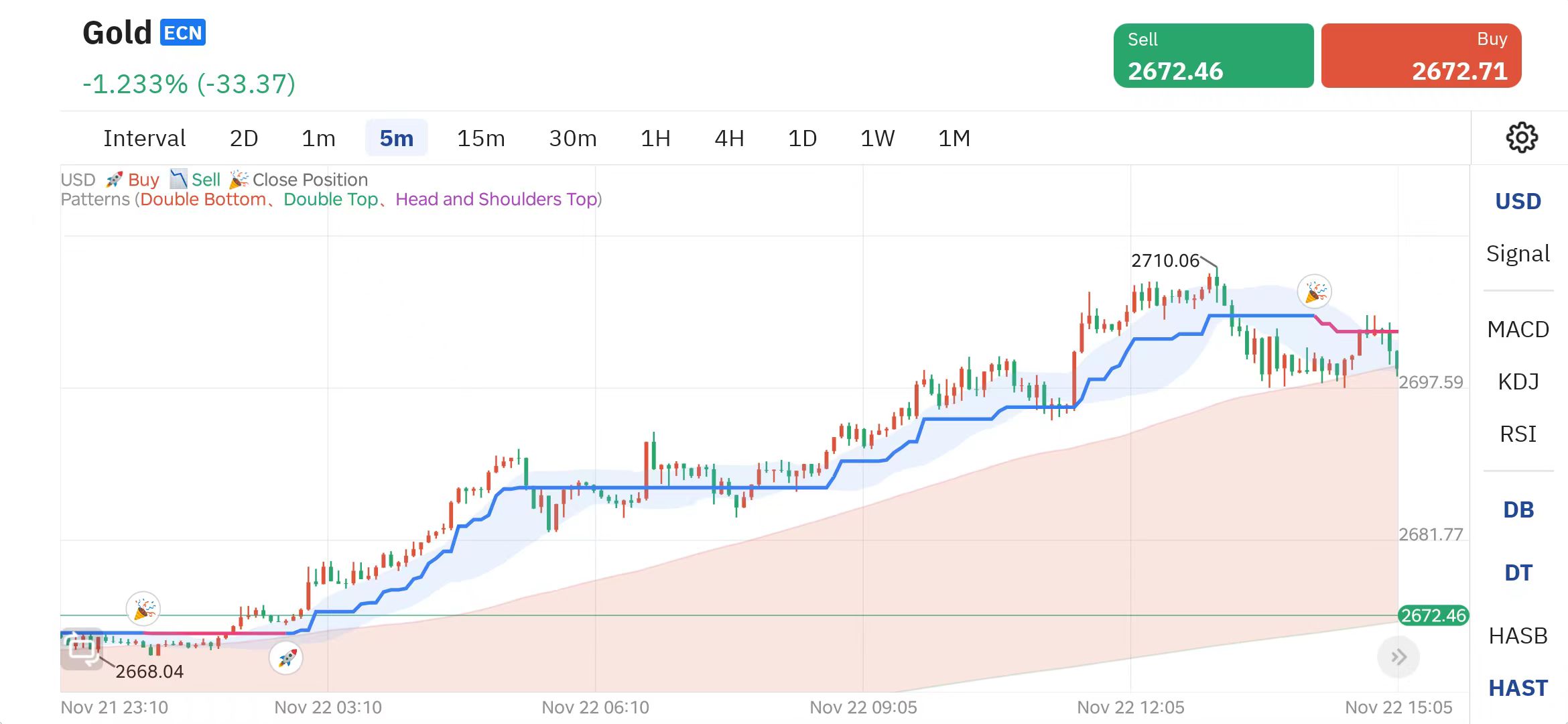Toggle the DB double bottom pattern
The width and height of the screenshot is (1568, 724).
(x=1518, y=509)
